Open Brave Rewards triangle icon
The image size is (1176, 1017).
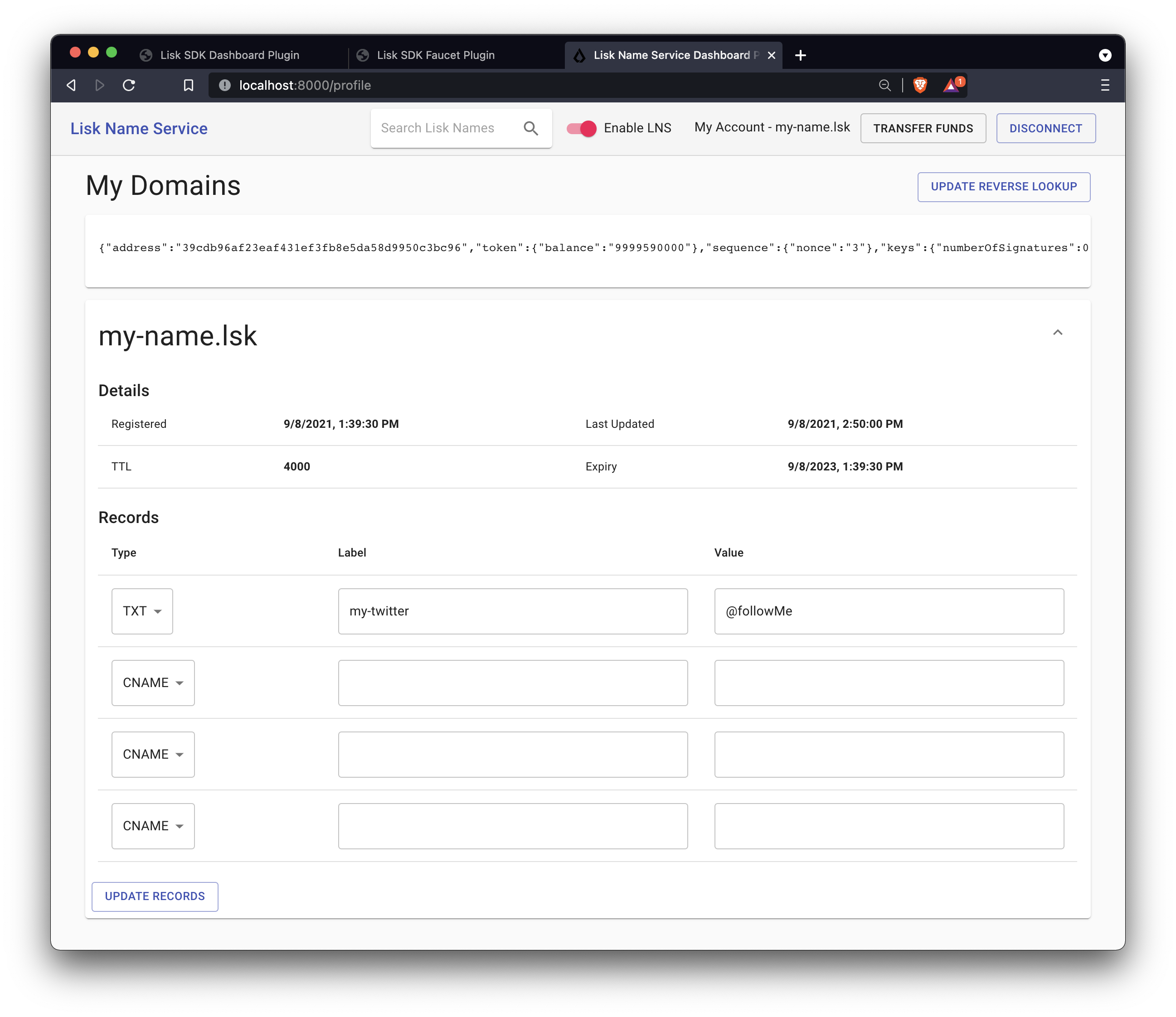(953, 85)
